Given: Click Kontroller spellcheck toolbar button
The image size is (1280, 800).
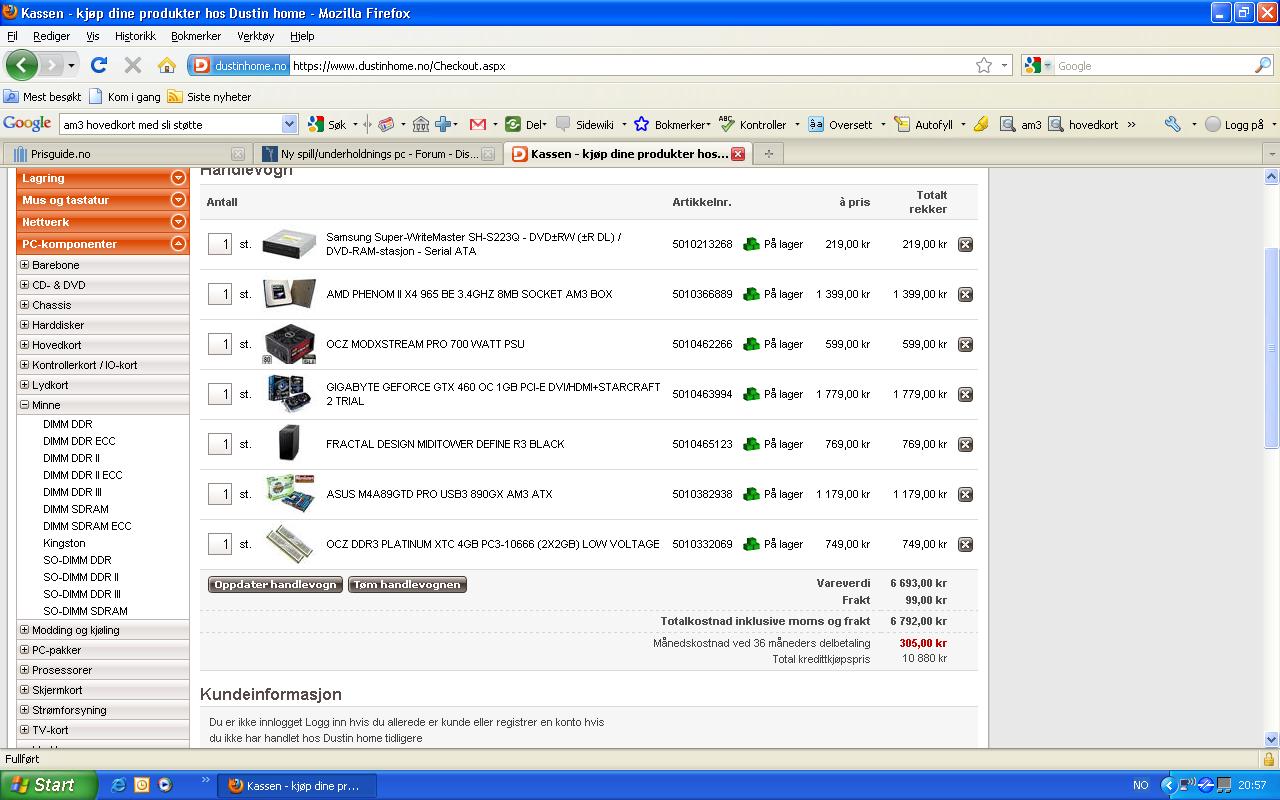Looking at the screenshot, I should [x=753, y=124].
